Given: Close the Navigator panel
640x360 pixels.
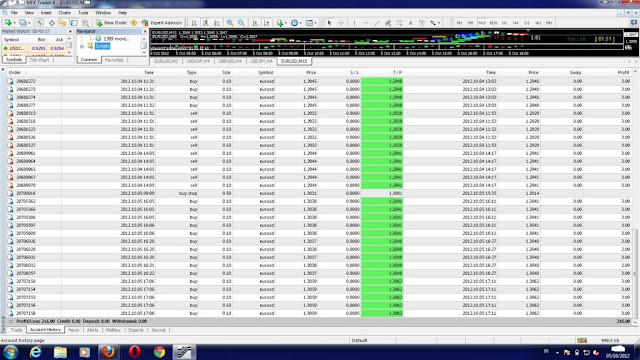Looking at the screenshot, I should click(145, 31).
